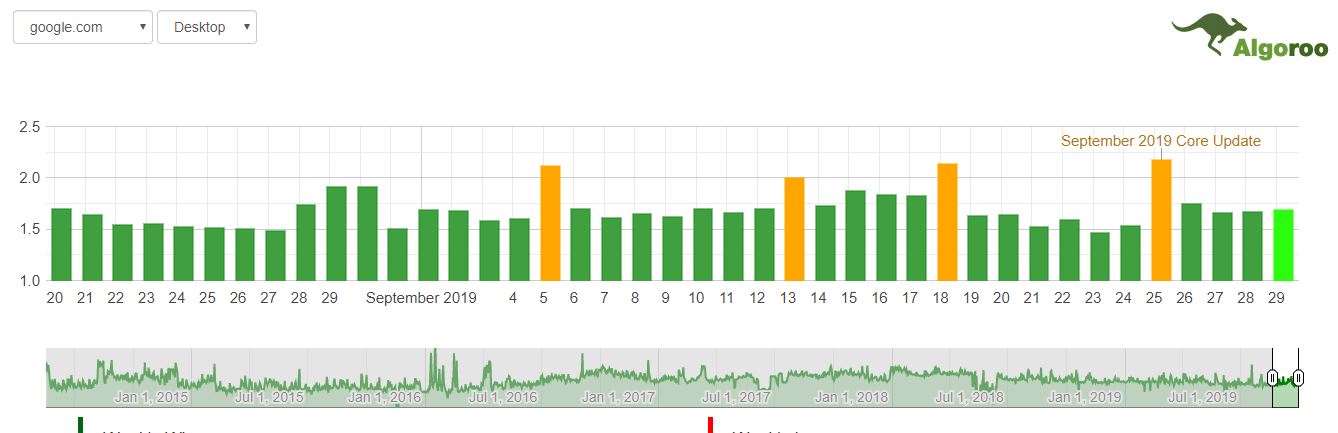Click the navigator timeline near Jan 1, 2019
Viewport: 1338px width, 433px height.
(1085, 397)
